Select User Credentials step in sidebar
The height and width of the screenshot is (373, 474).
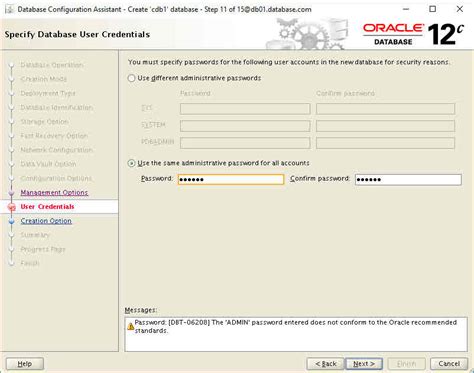click(47, 207)
